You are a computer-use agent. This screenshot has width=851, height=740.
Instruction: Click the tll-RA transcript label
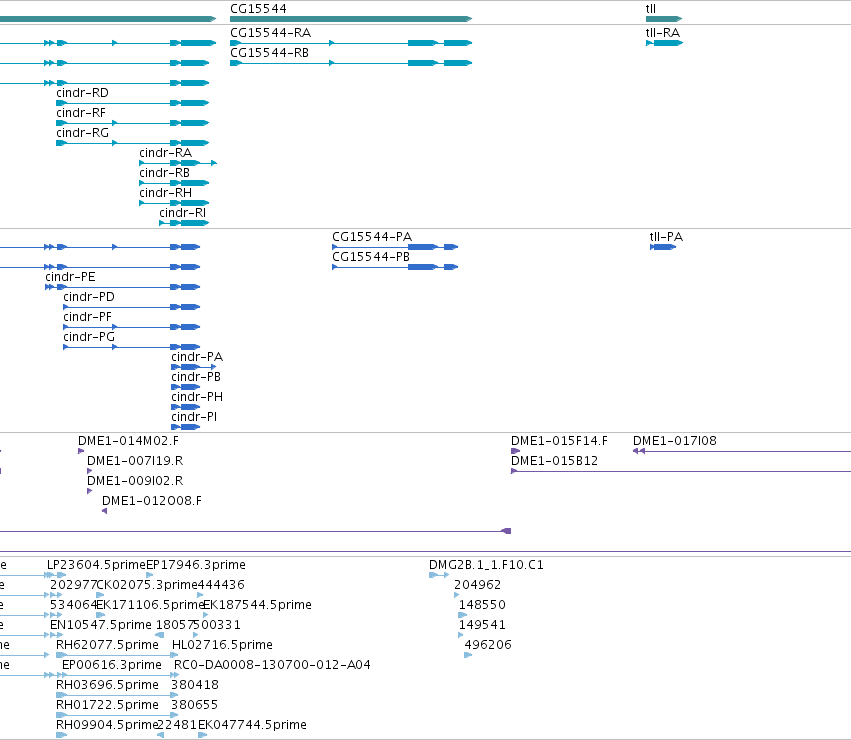tap(663, 33)
